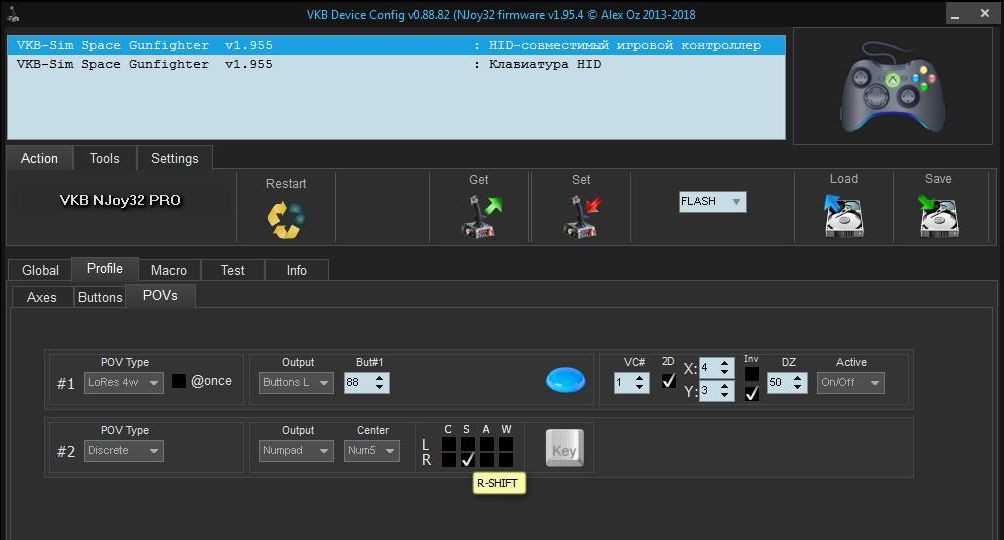Viewport: 1004px width, 540px height.
Task: Decrease the Y axis value with down arrow
Action: pos(724,395)
